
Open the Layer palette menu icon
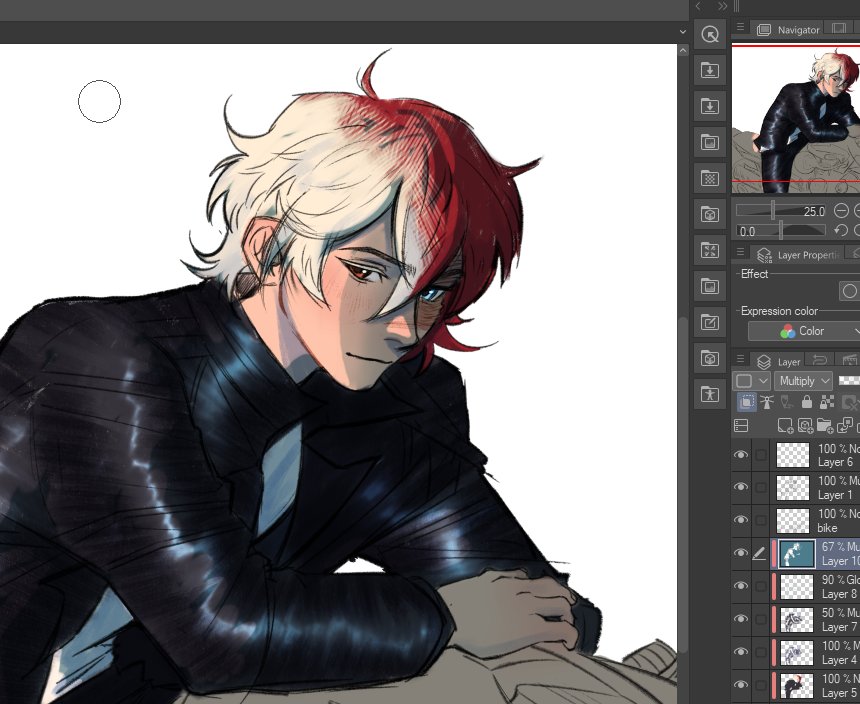pos(740,359)
